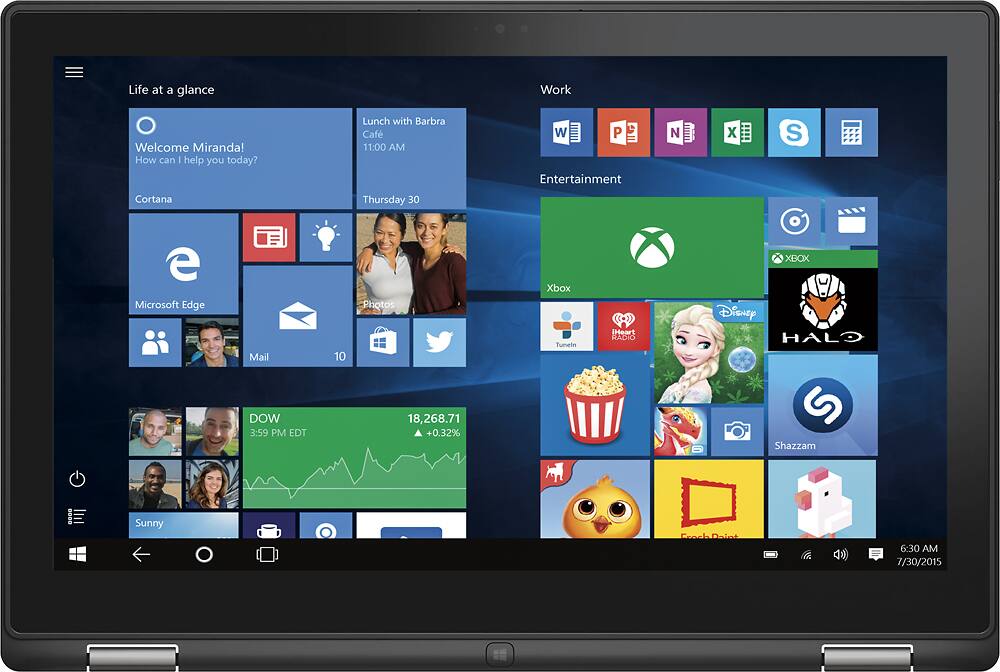
Task: Open the Cortana welcome tile
Action: [240, 159]
